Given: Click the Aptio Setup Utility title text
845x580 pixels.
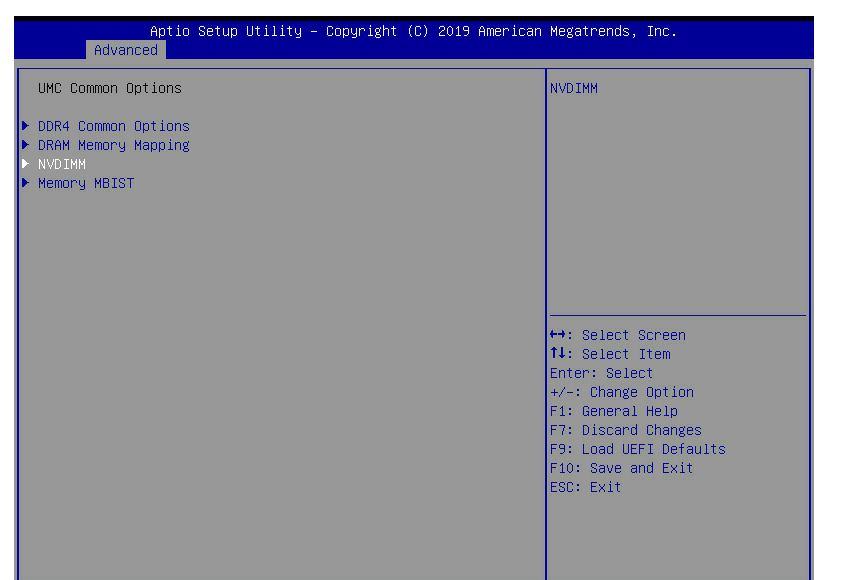Looking at the screenshot, I should click(413, 31).
